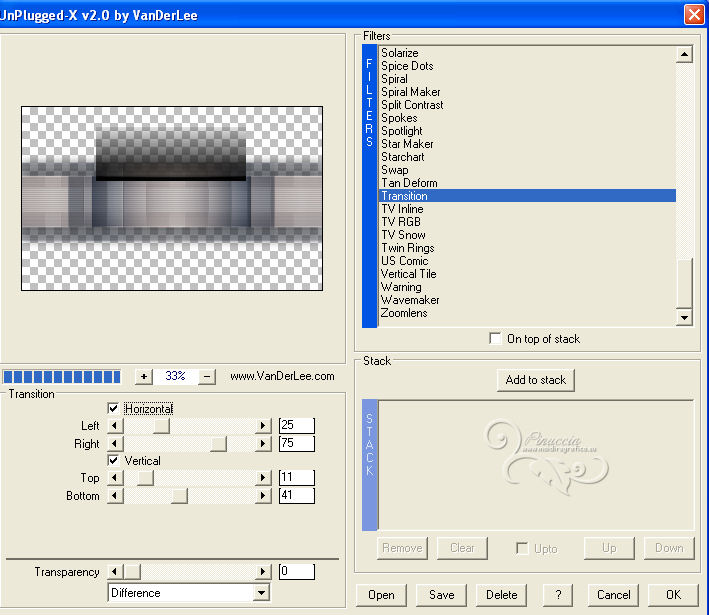This screenshot has height=615, width=709.
Task: Click the Transparency value field
Action: (297, 571)
